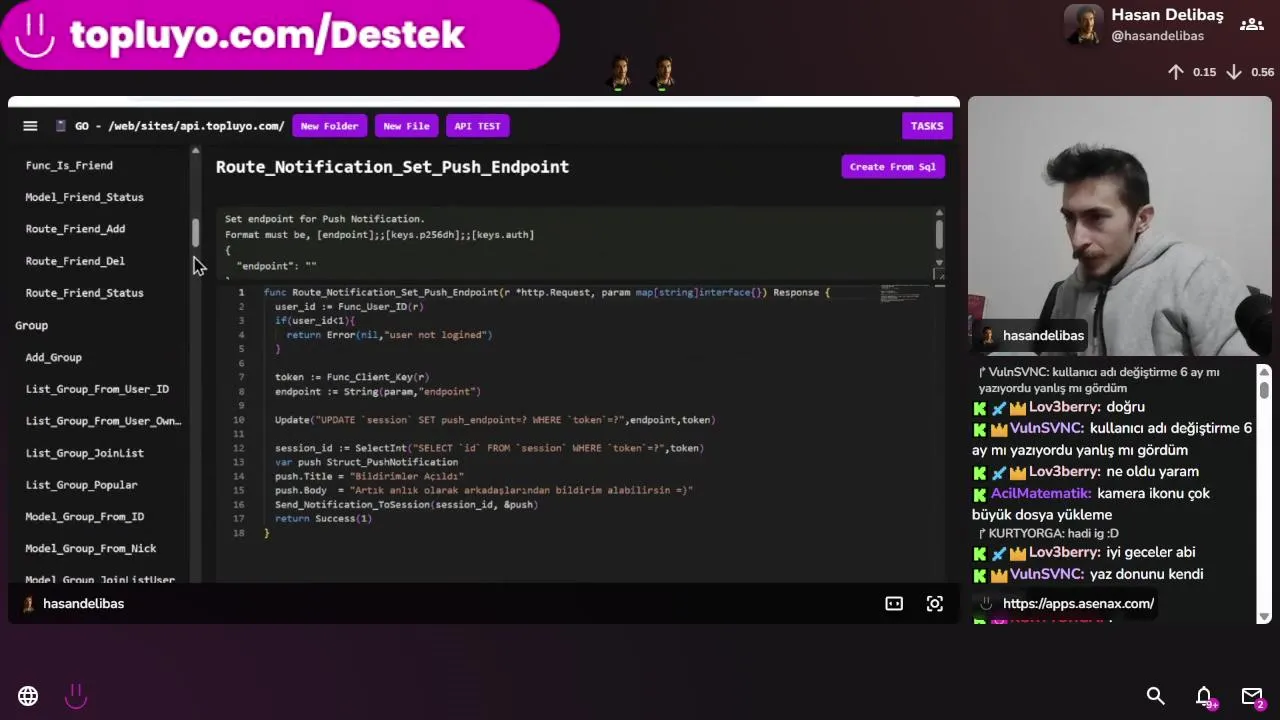Viewport: 1280px width, 720px height.
Task: Open the hamburger menu in the GO editor
Action: pyautogui.click(x=30, y=126)
